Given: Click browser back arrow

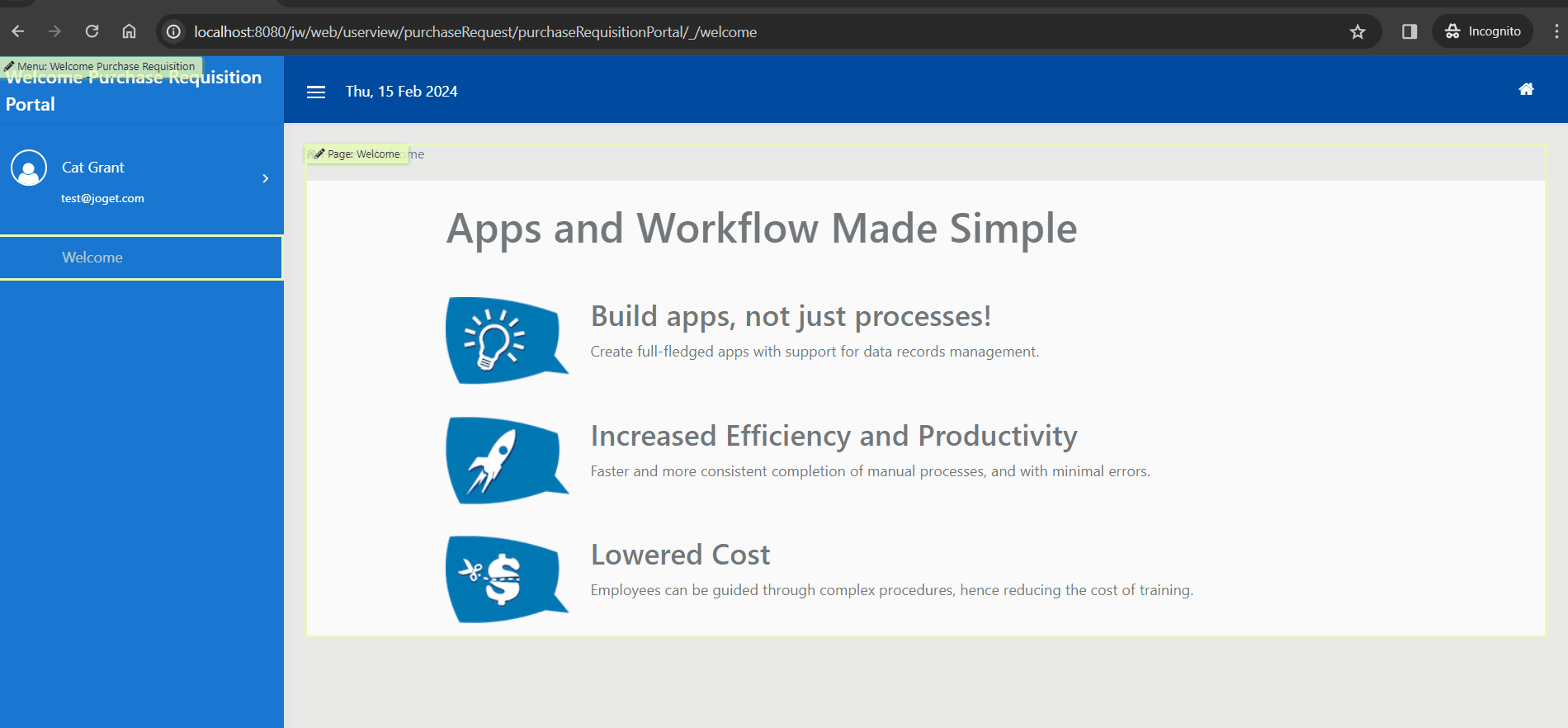Looking at the screenshot, I should coord(18,31).
